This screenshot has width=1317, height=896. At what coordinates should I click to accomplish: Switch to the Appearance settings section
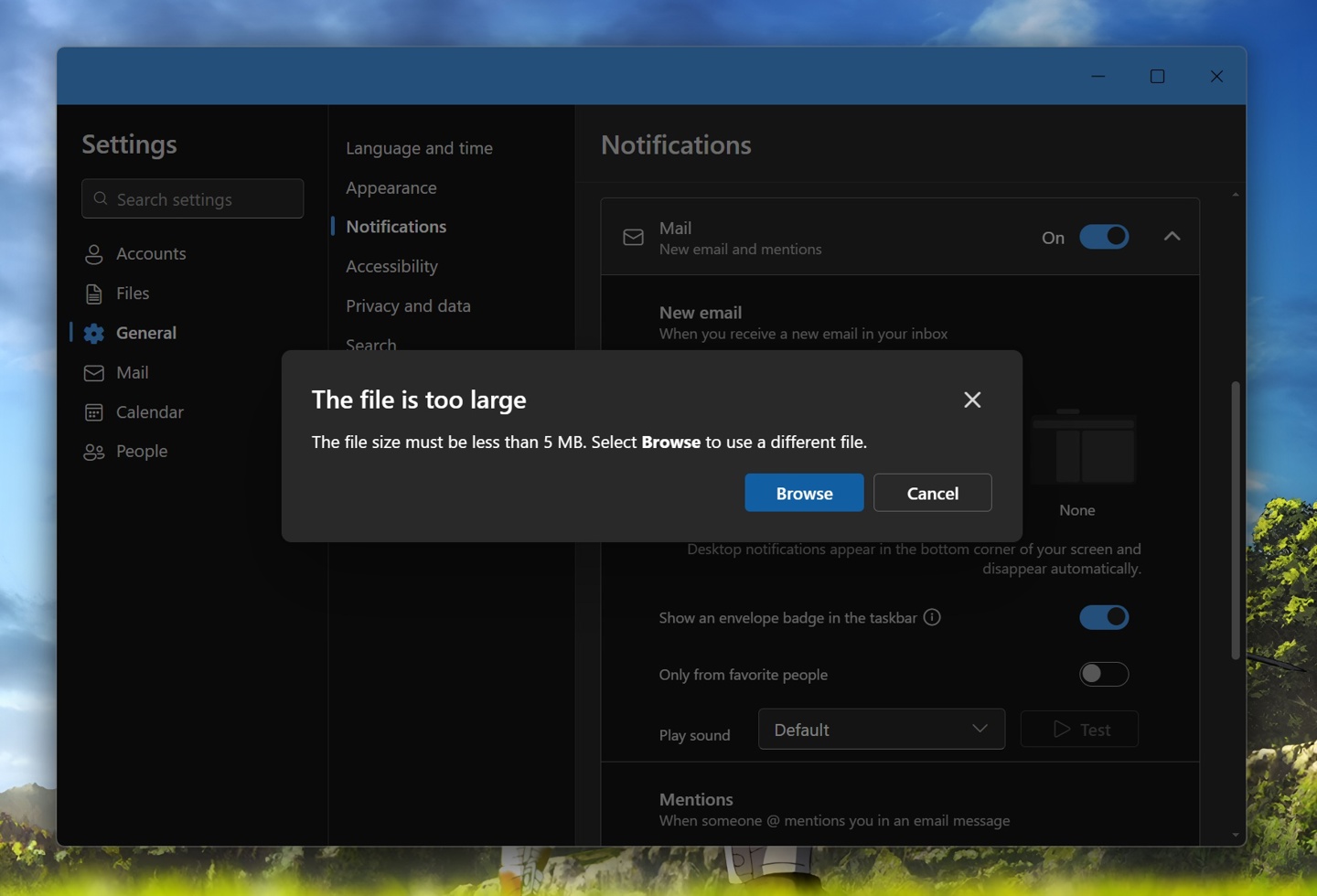(x=391, y=187)
